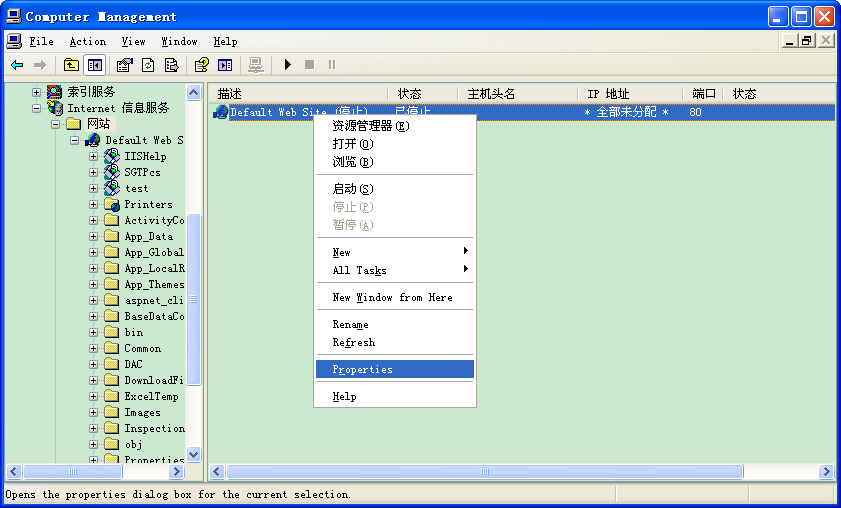Click the bin folder icon
Screen dimensions: 841x508
click(x=112, y=333)
